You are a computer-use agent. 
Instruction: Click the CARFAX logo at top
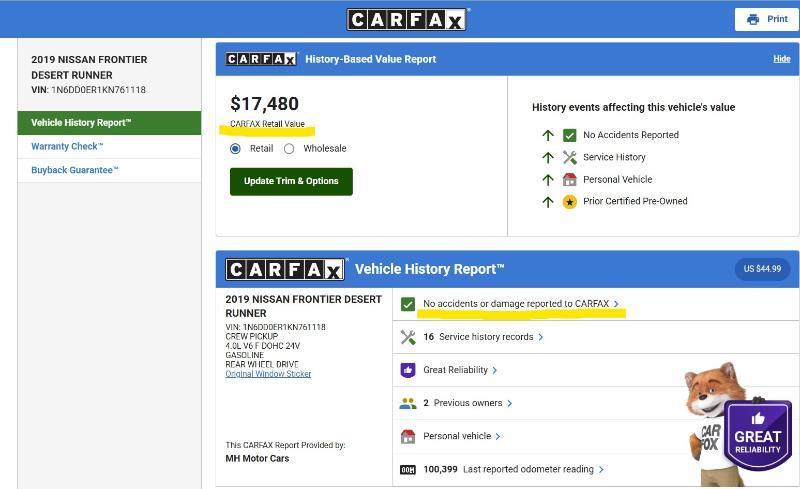pyautogui.click(x=406, y=19)
